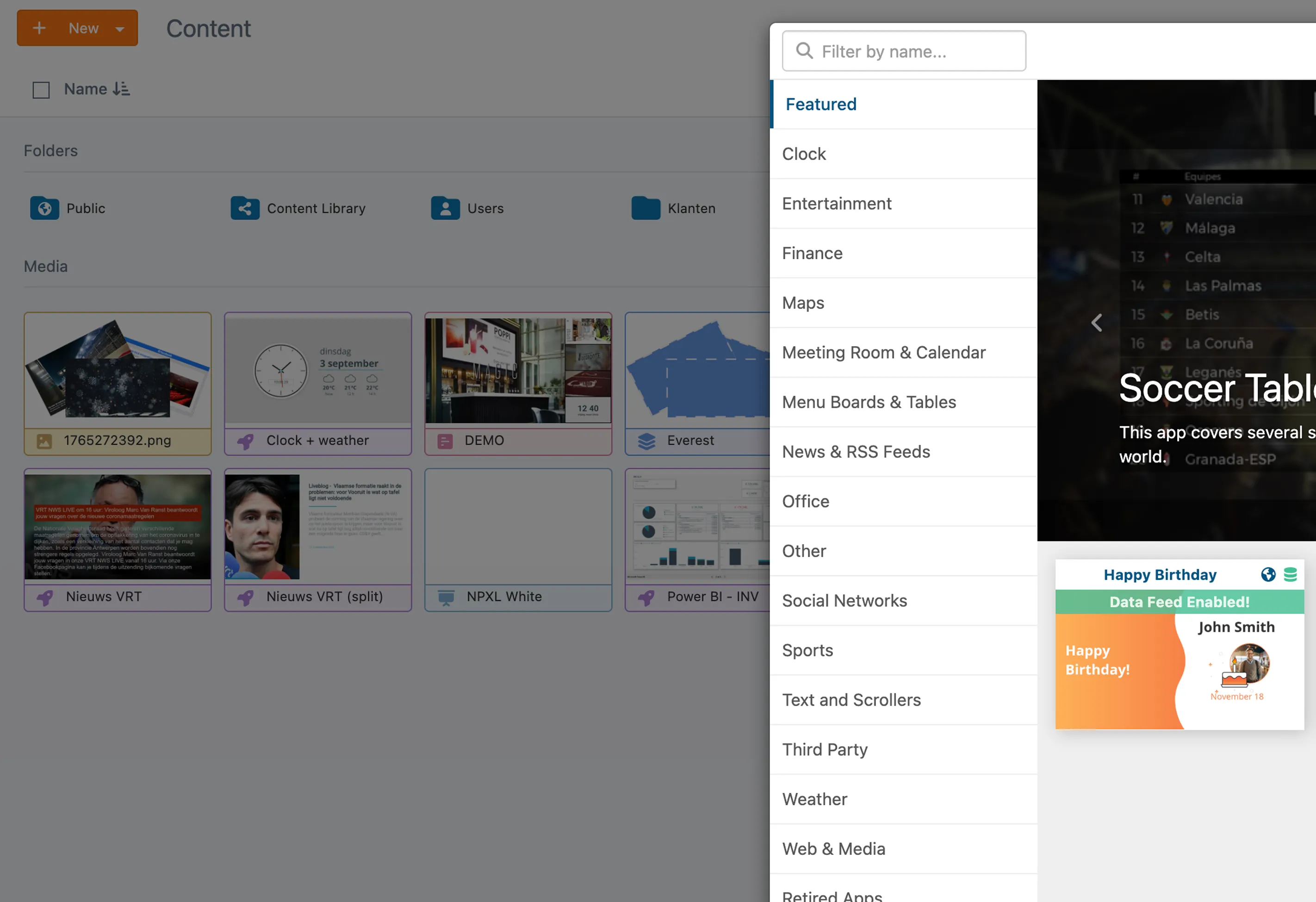1316x902 pixels.
Task: Choose the Social Networks category
Action: point(844,600)
